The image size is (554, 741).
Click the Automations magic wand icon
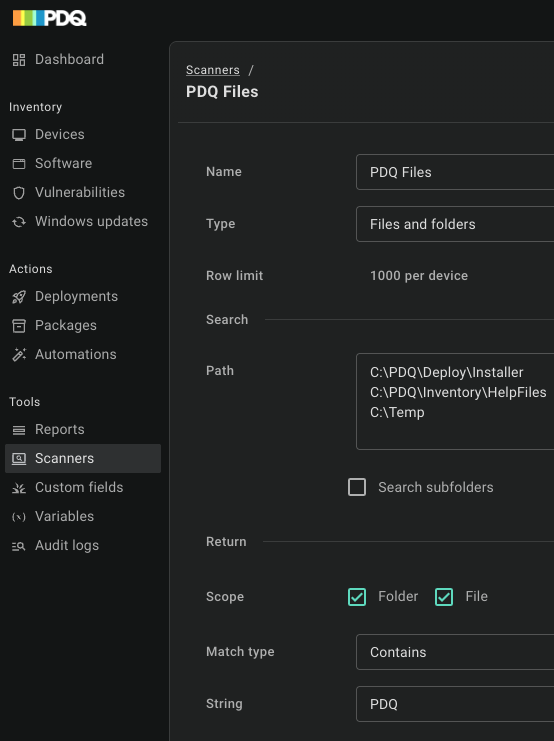click(19, 354)
